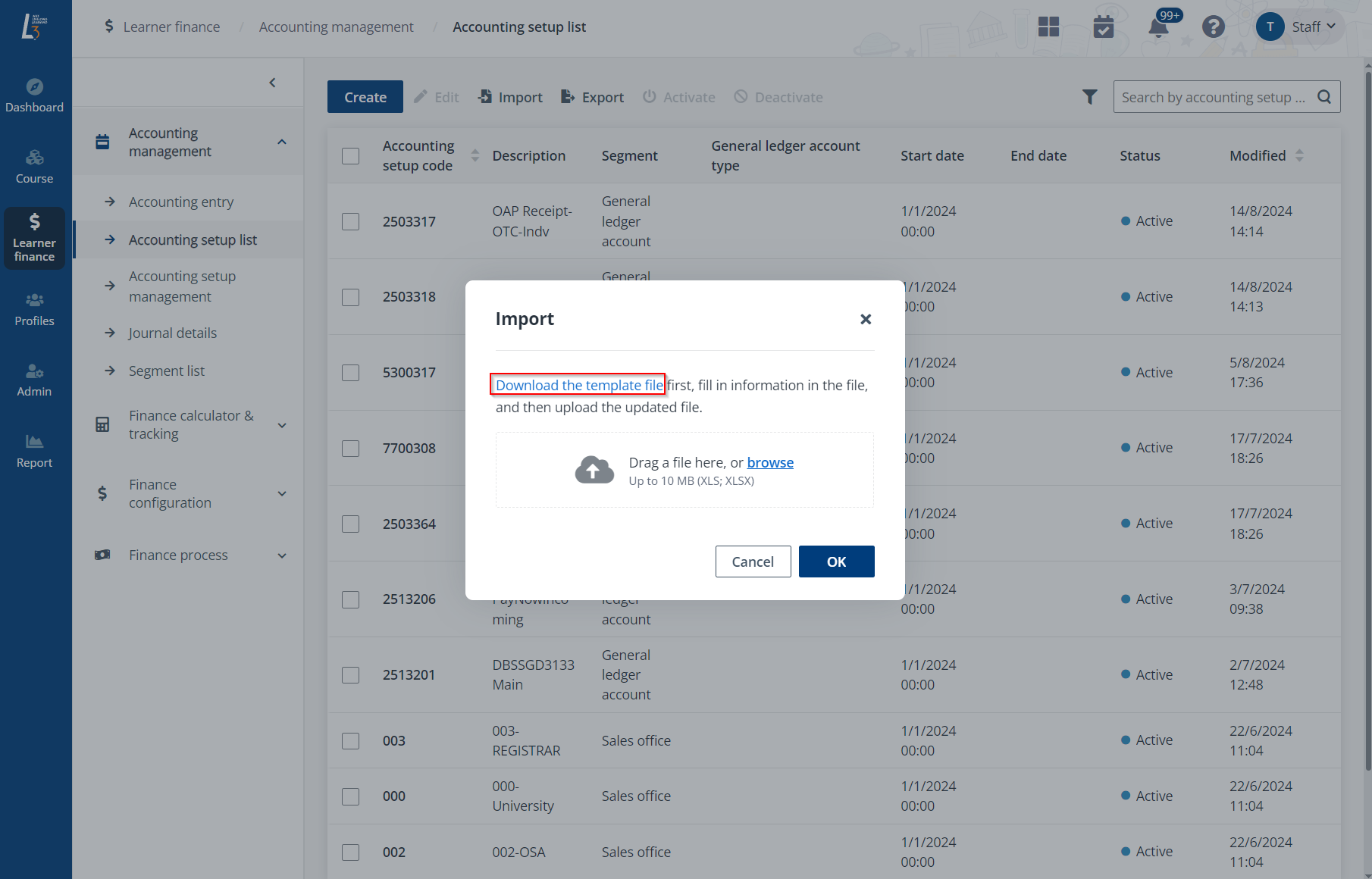Screen dimensions: 1372x879
Task: Tick the checkbox for row 2503317
Action: (350, 221)
